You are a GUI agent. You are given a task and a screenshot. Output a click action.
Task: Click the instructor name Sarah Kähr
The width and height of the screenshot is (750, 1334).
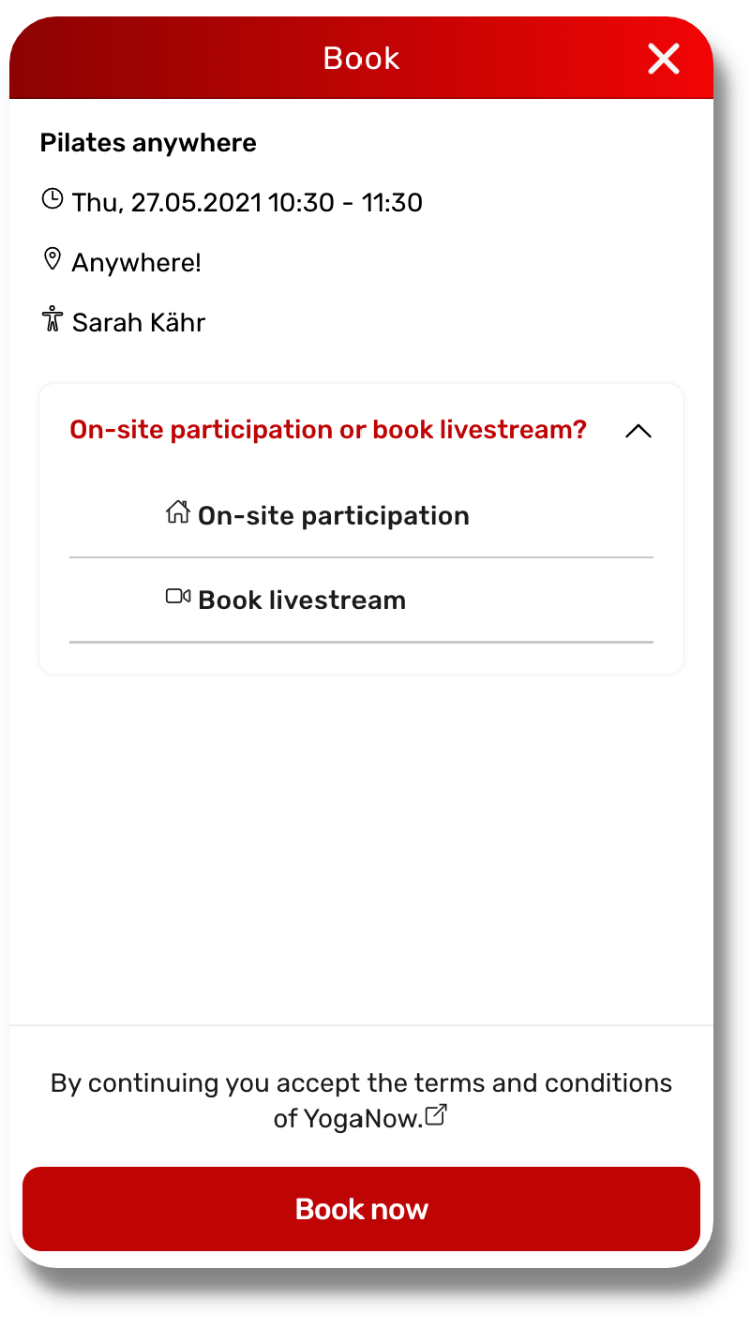139,323
